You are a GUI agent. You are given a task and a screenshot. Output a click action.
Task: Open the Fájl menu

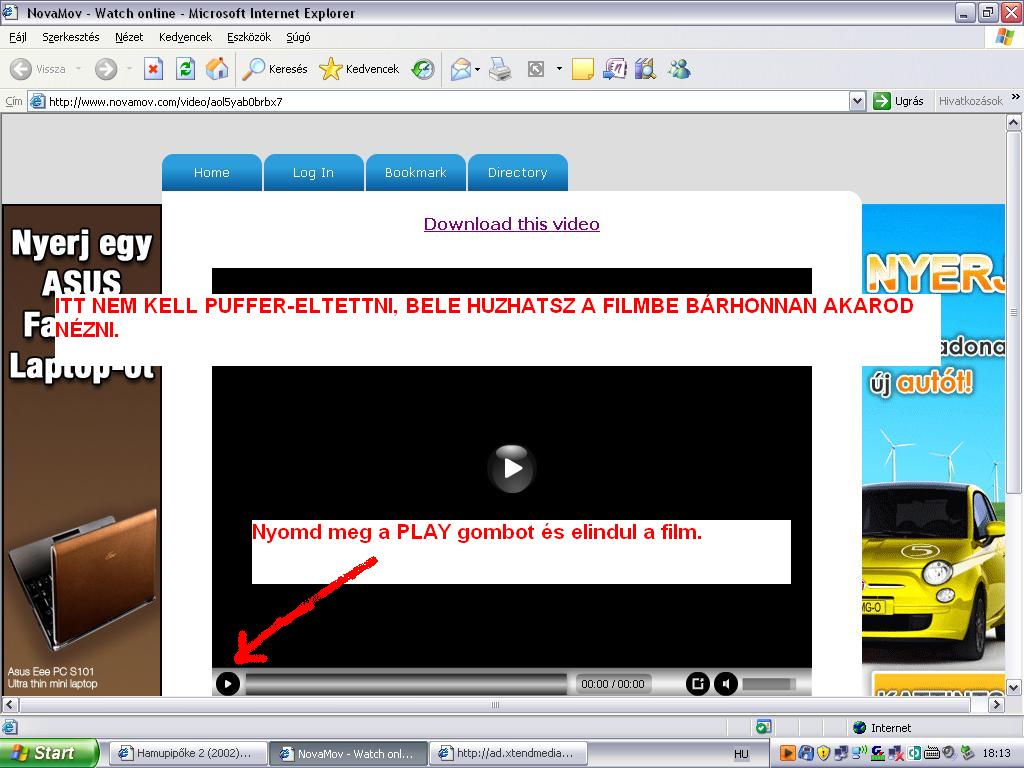(x=18, y=37)
